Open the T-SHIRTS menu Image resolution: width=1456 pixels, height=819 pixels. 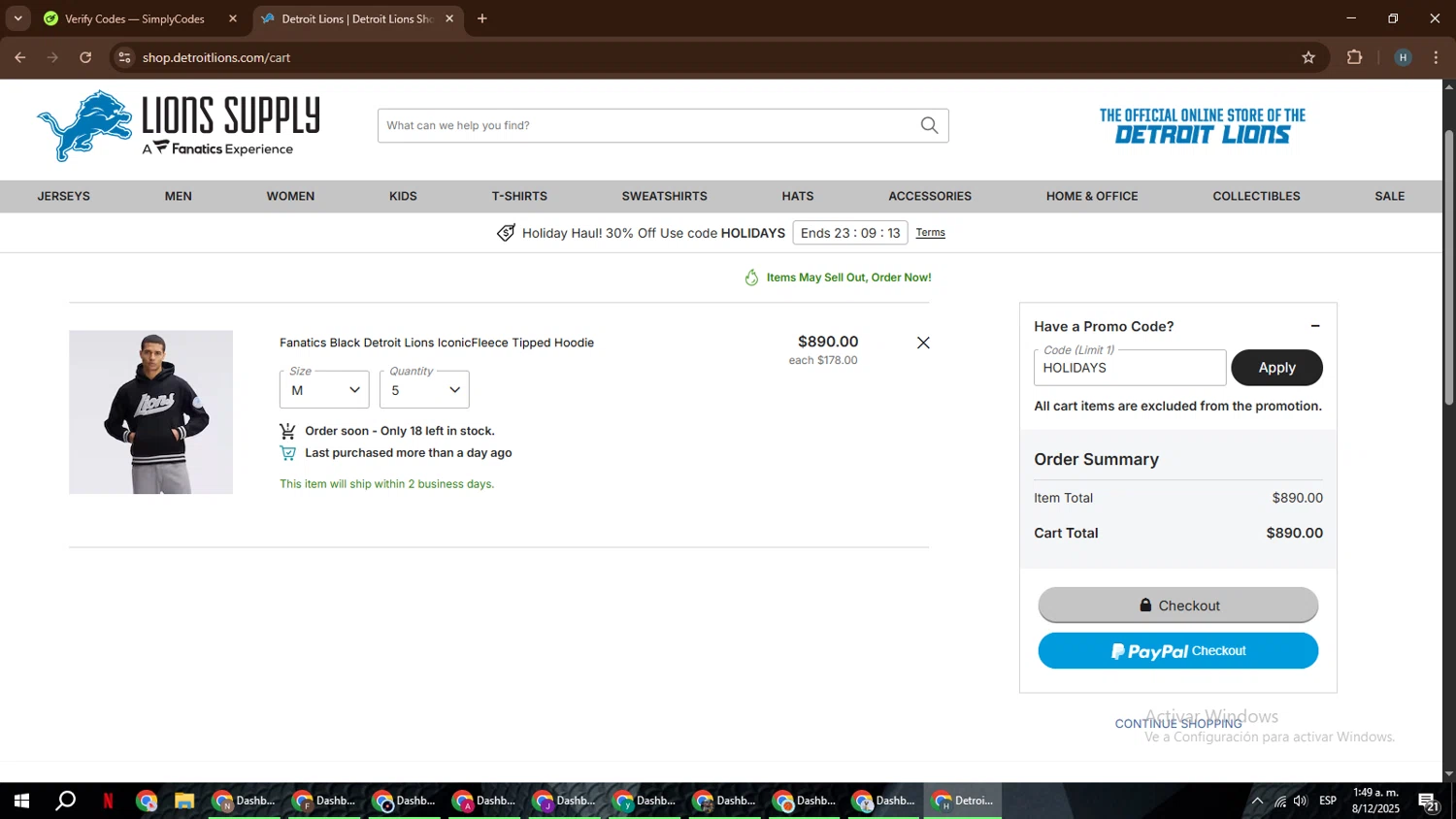pos(519,196)
